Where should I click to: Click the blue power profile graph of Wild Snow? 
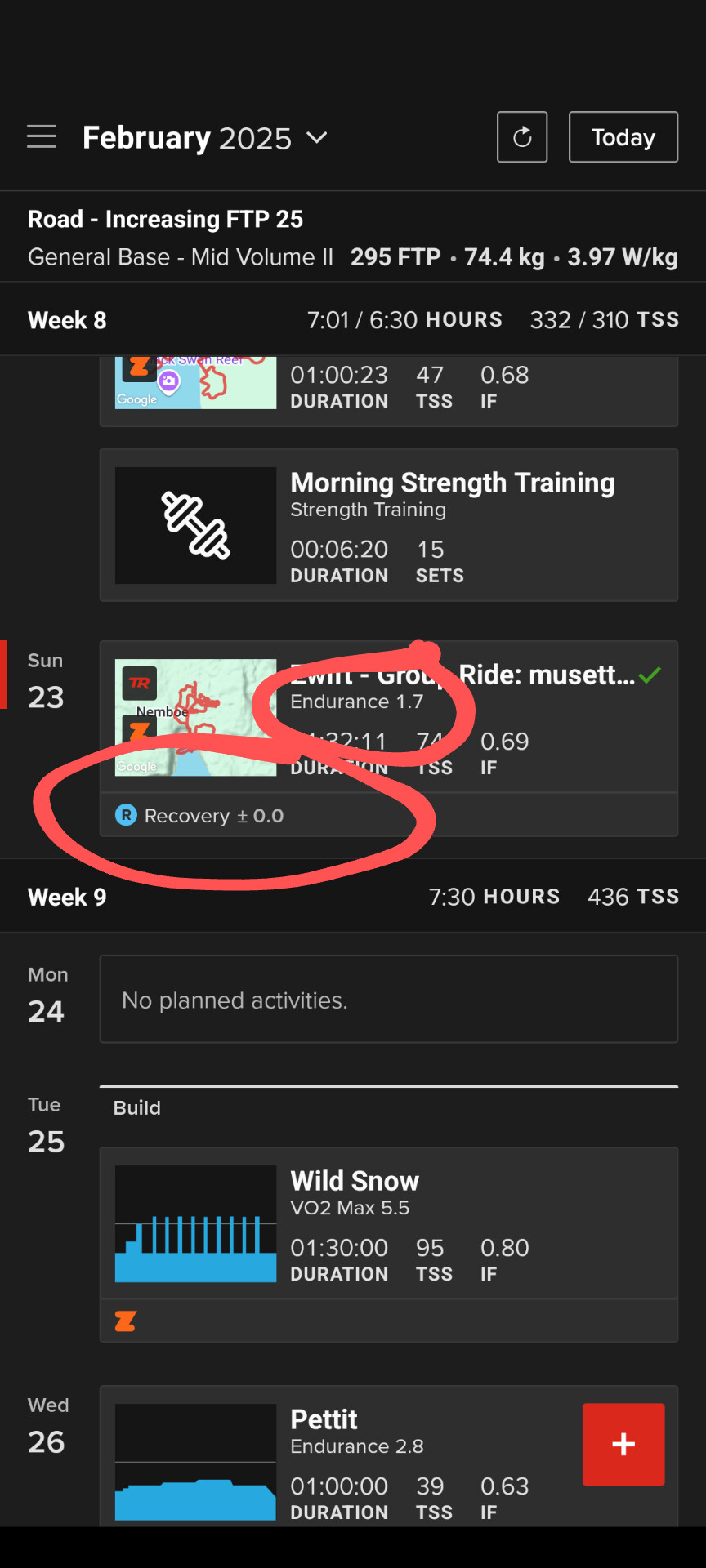pyautogui.click(x=194, y=1223)
